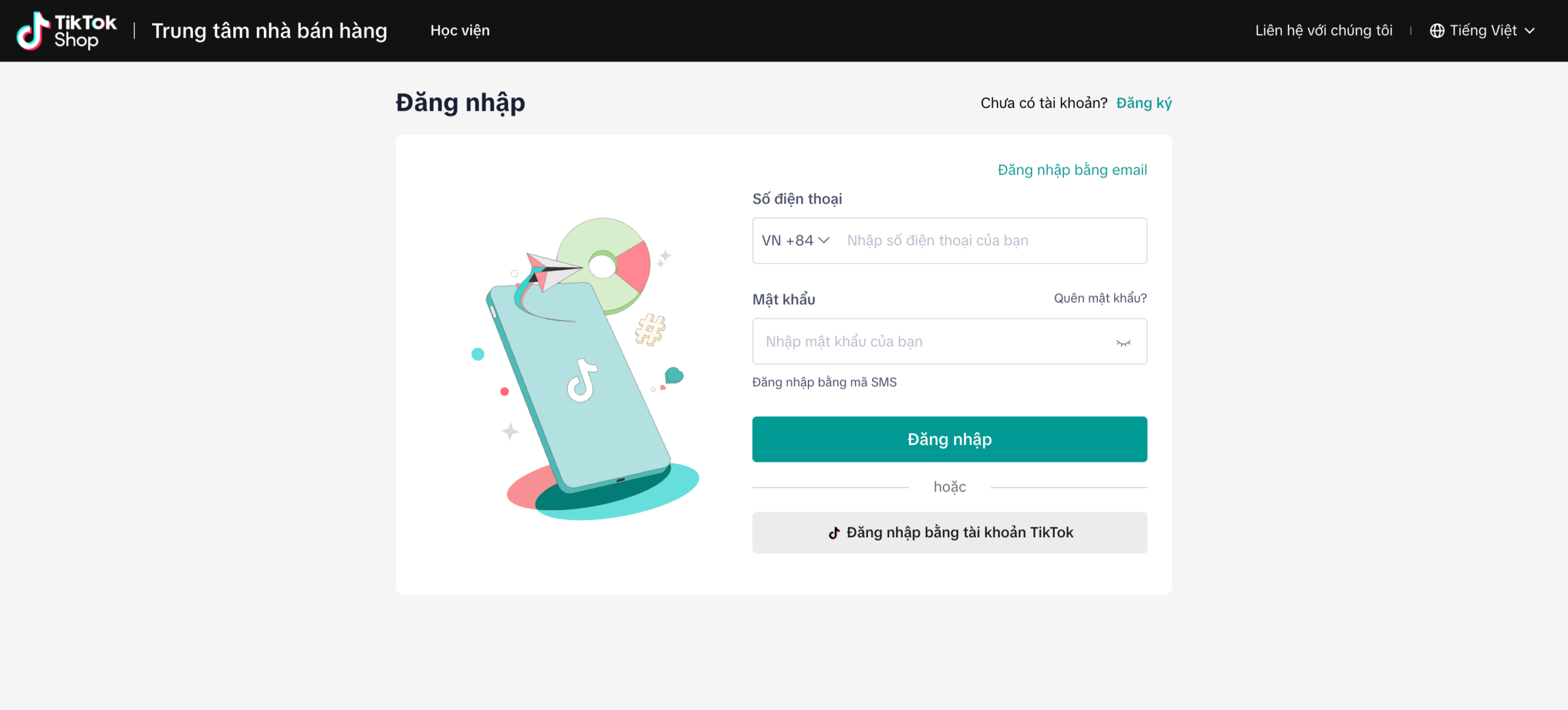Open VN +84 country code dropdown
1568x710 pixels.
point(795,241)
